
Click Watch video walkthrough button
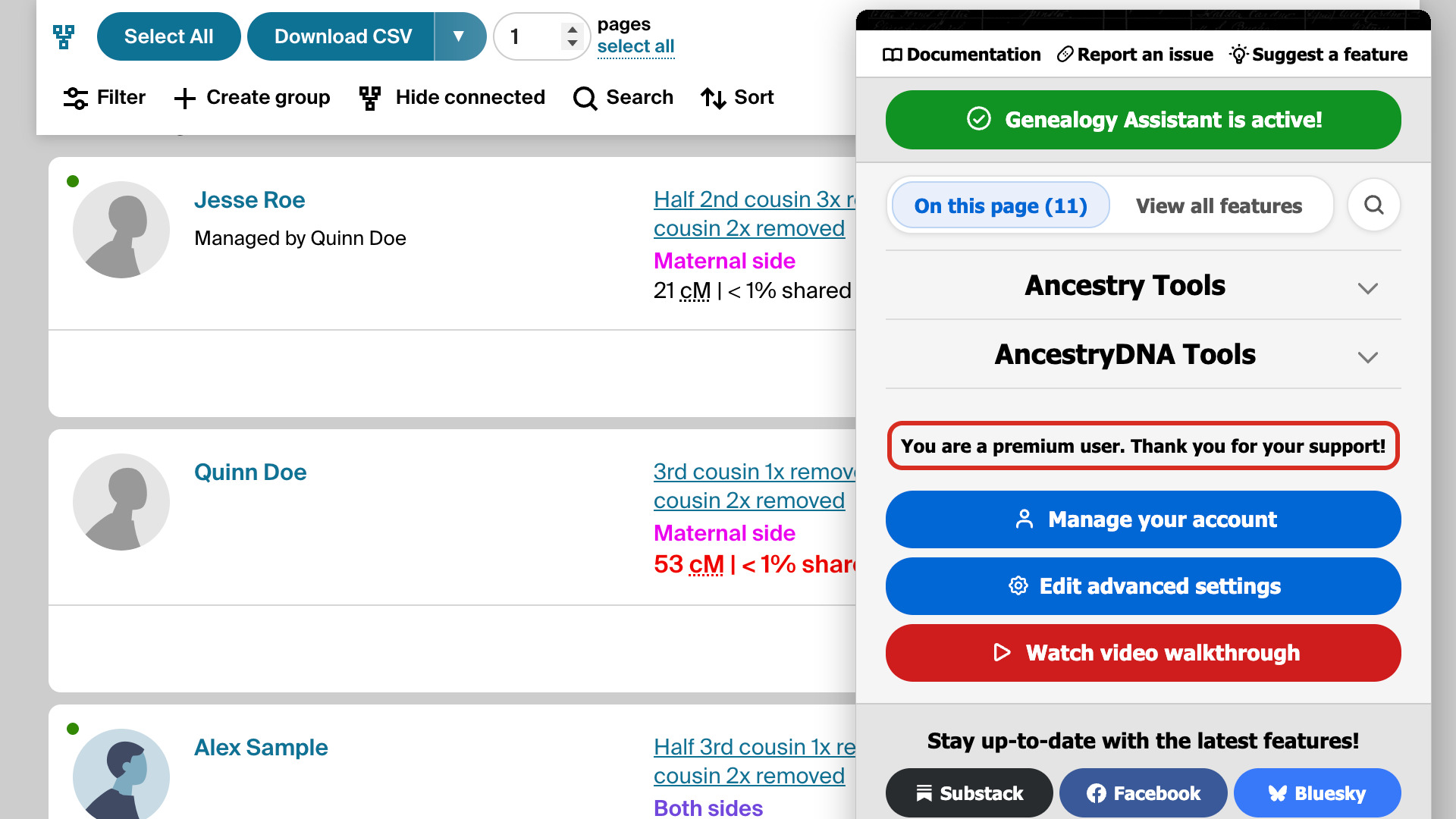pyautogui.click(x=1144, y=653)
